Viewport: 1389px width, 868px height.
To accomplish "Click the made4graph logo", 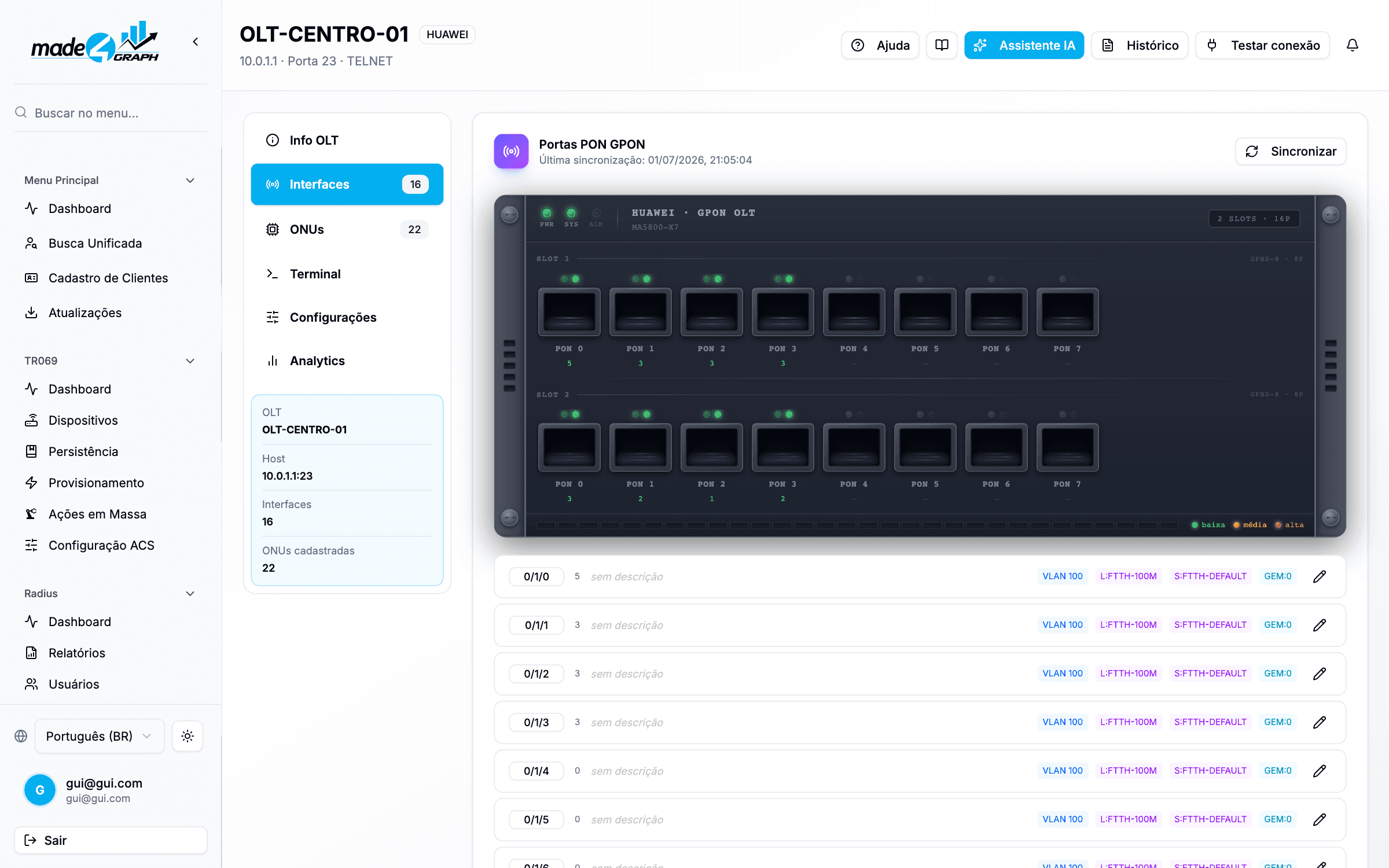I will click(x=95, y=42).
